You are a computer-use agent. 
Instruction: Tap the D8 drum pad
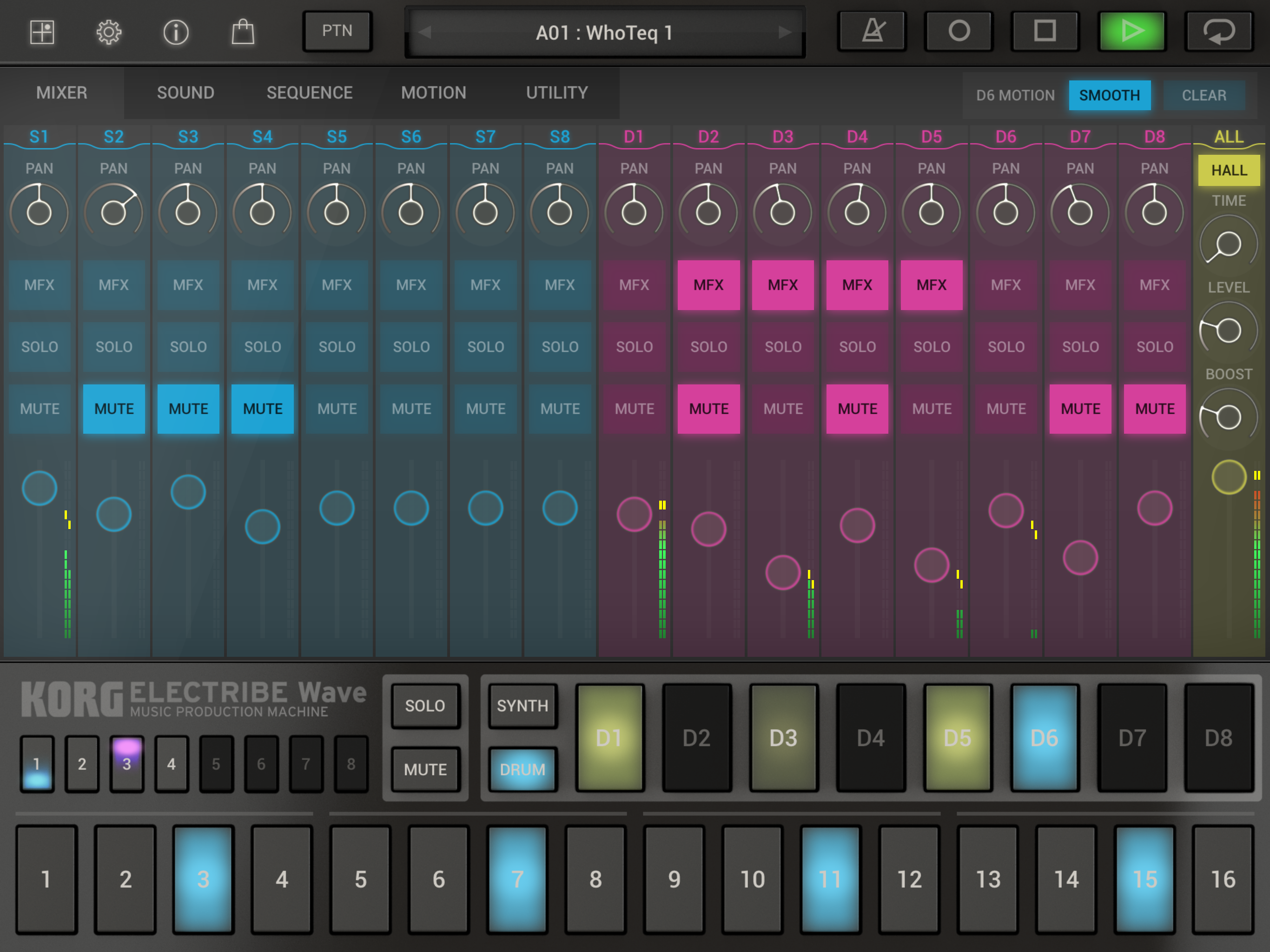click(1218, 738)
